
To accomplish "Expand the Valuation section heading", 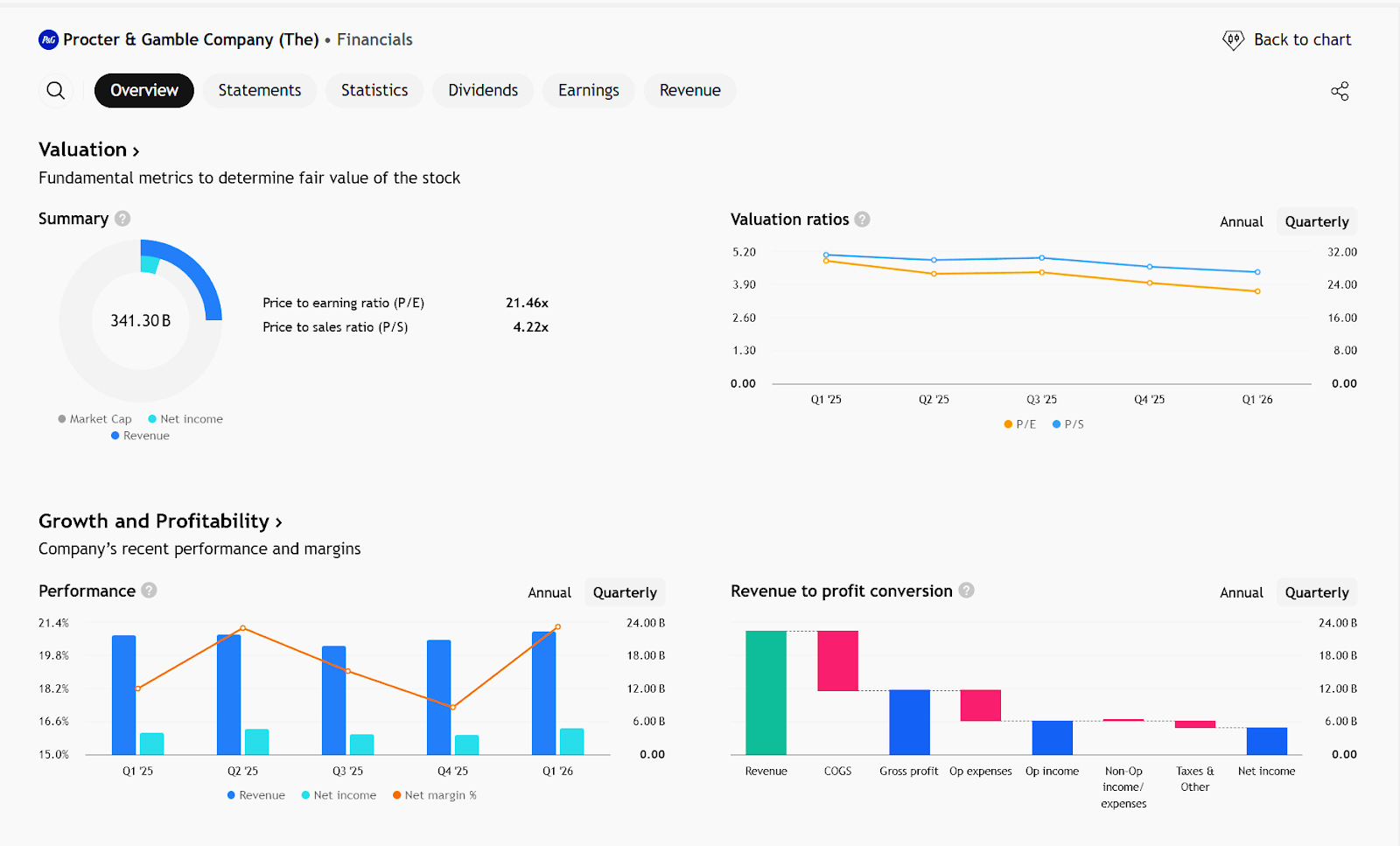I will coord(88,150).
